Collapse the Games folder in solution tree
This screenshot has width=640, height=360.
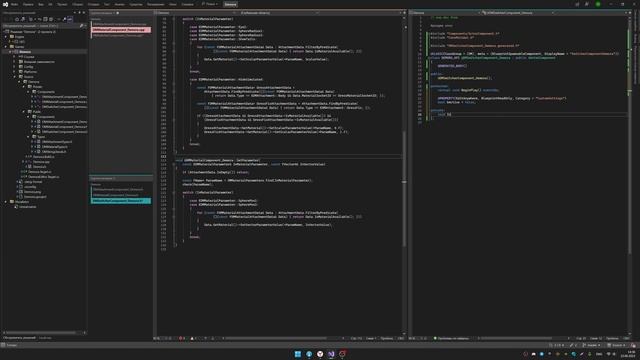pos(6,47)
